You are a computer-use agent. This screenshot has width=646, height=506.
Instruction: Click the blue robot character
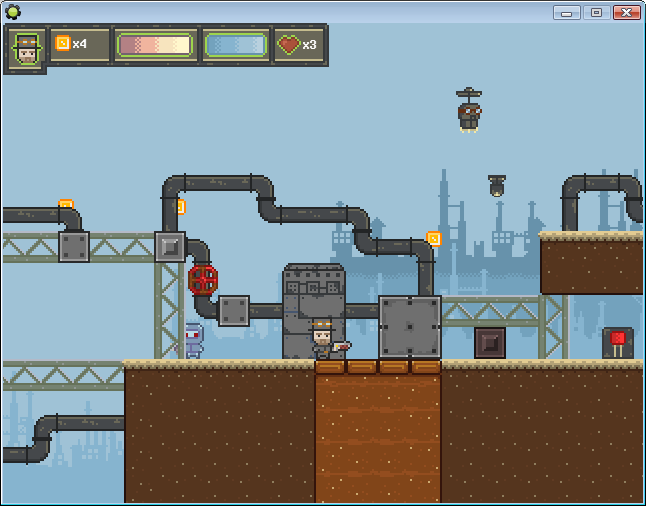(193, 340)
